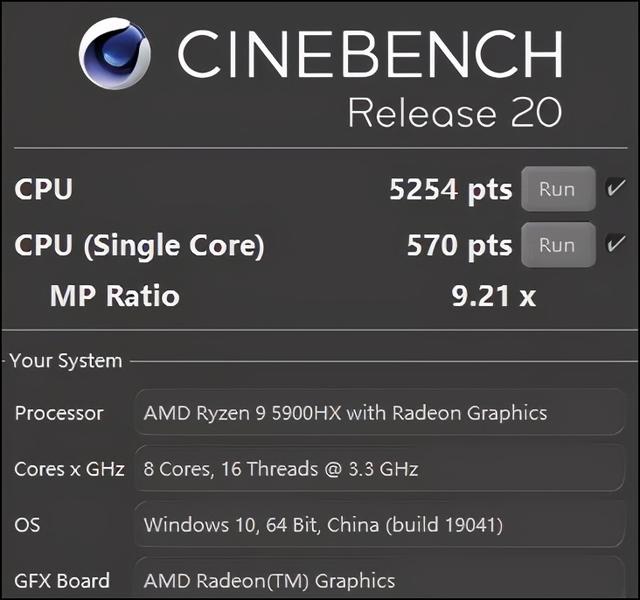This screenshot has height=600, width=640.
Task: Click the Release 20 version label
Action: 455,111
